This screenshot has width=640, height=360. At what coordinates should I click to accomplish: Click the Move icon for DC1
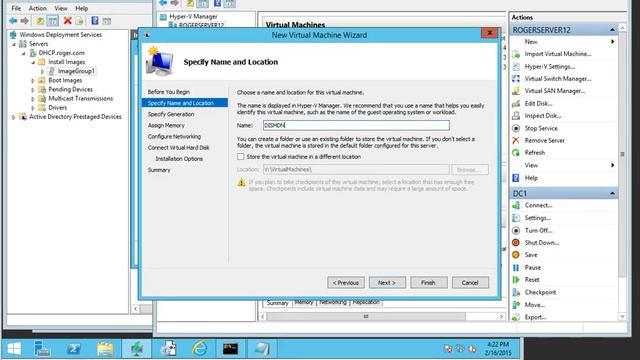pos(516,305)
